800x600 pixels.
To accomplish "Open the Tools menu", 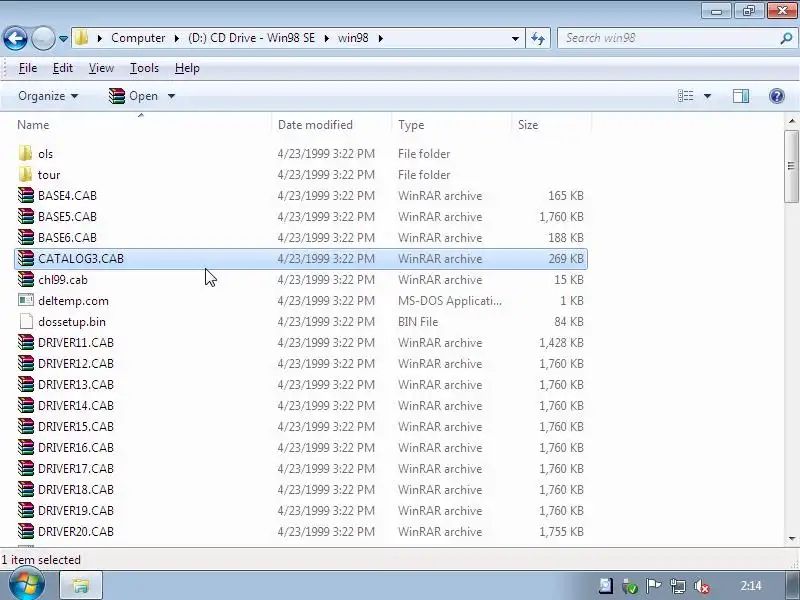I will pyautogui.click(x=144, y=68).
